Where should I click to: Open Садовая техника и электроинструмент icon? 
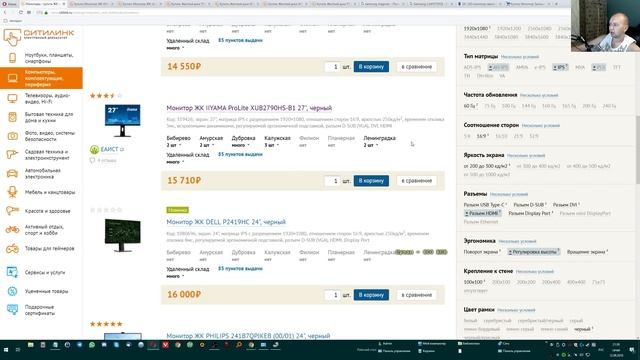(x=13, y=154)
